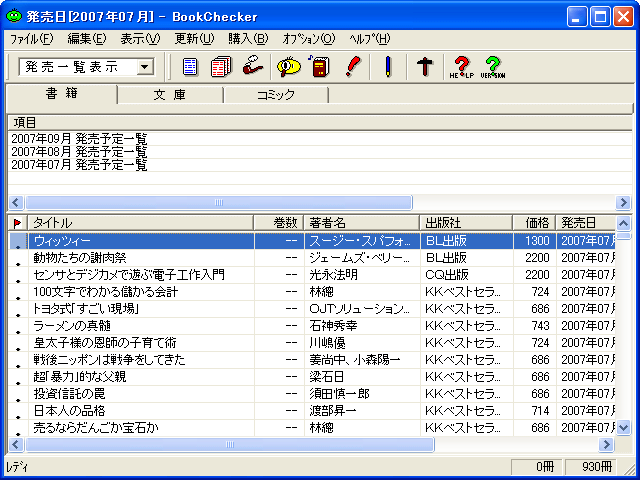The width and height of the screenshot is (640, 480).
Task: Click the 0冊 status bar count
Action: (536, 467)
